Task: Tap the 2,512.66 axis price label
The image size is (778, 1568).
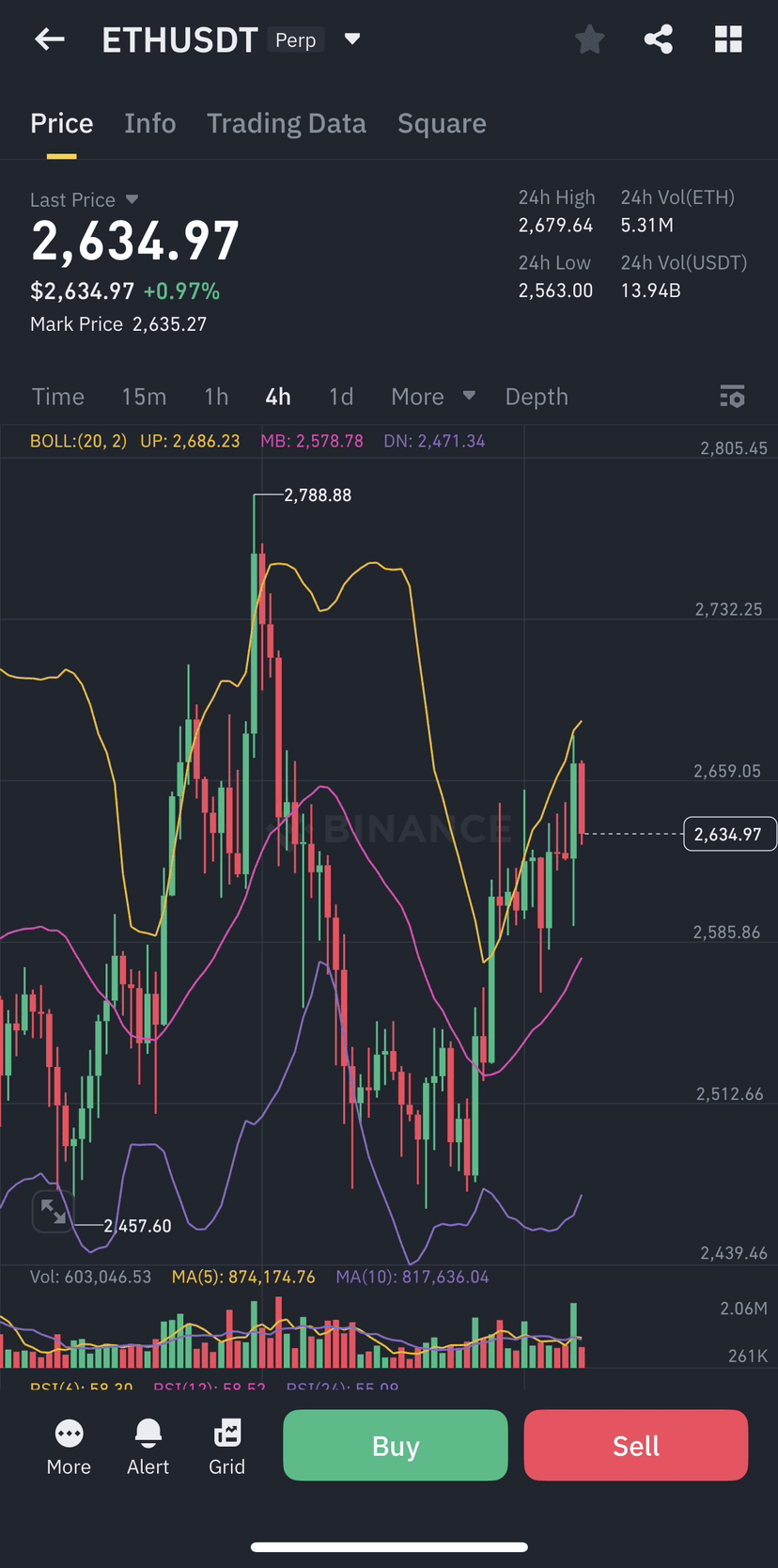Action: 730,1094
